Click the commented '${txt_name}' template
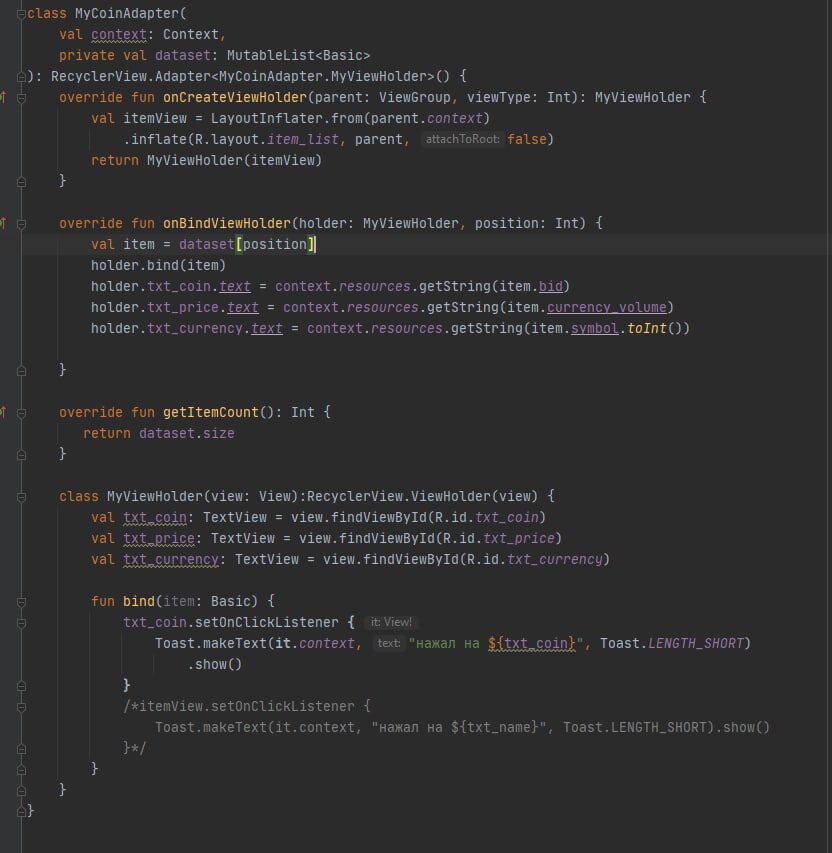The height and width of the screenshot is (853, 832). pos(495,728)
